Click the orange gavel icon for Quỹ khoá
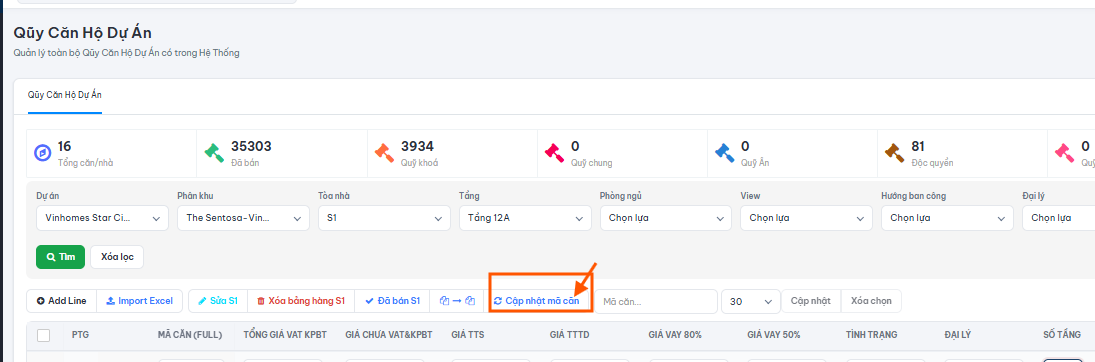The image size is (1095, 362). (x=384, y=153)
